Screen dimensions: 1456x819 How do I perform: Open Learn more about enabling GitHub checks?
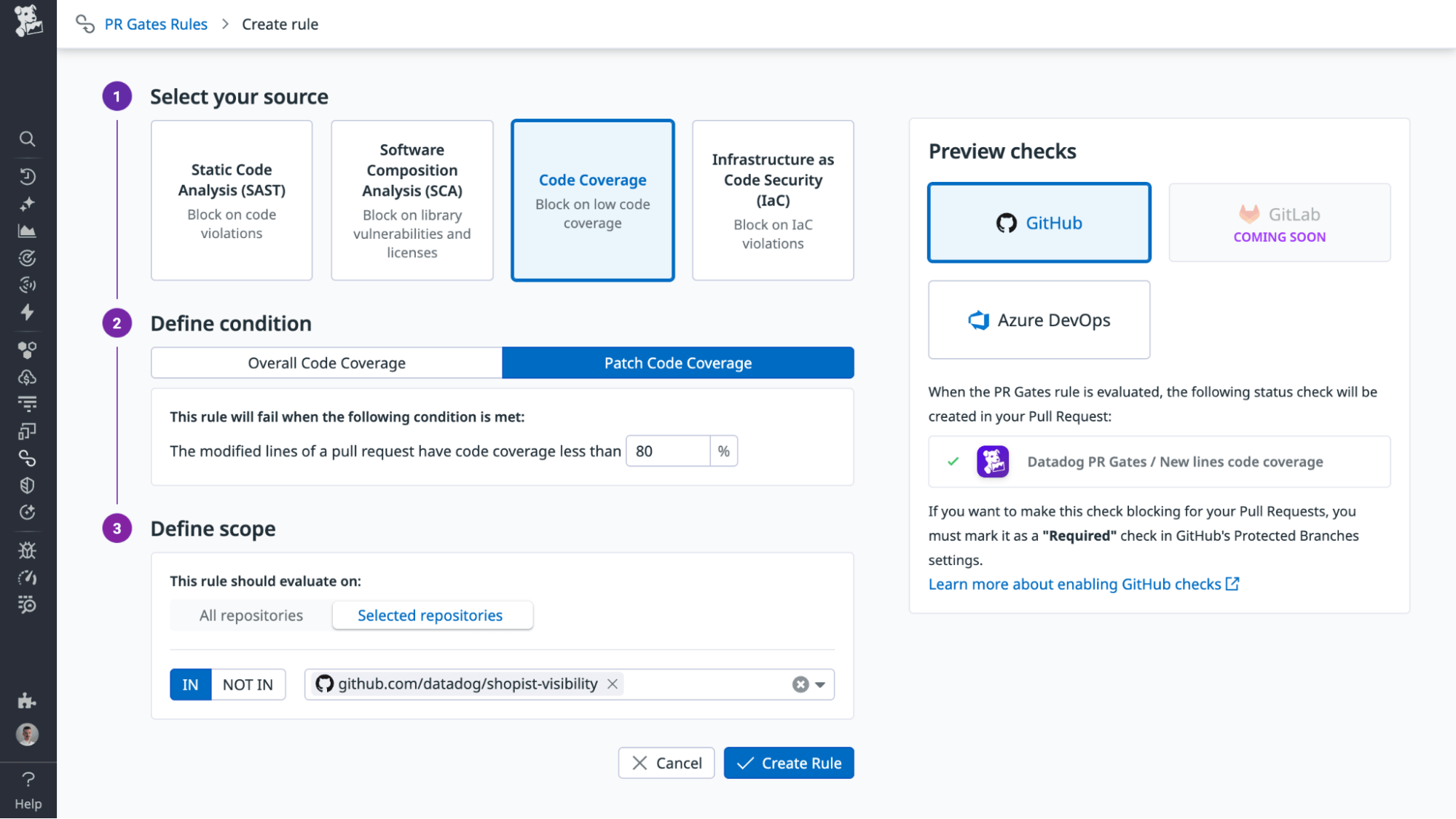[1076, 583]
